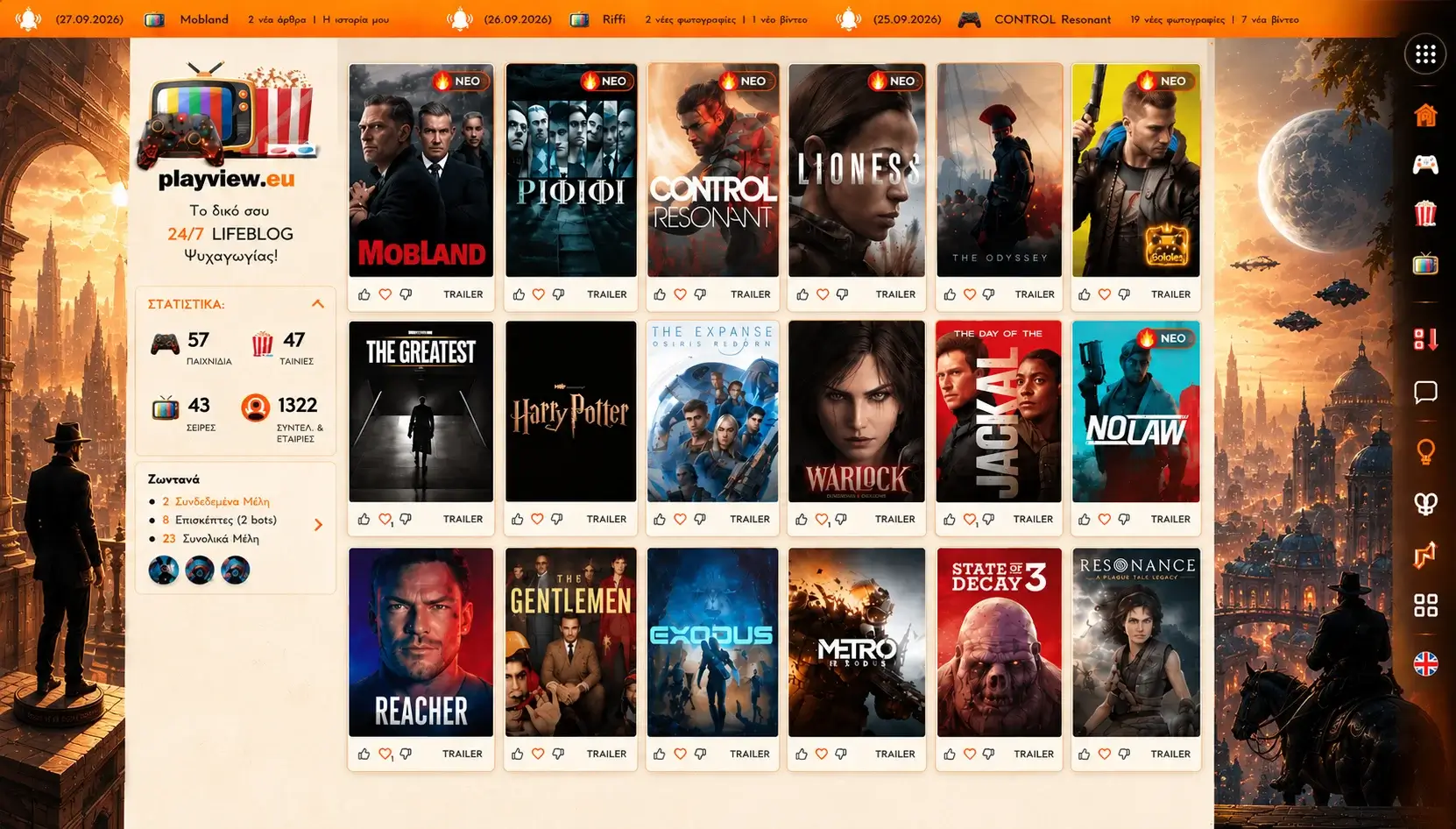Click the share arrow sidebar icon
The image size is (1456, 829).
pyautogui.click(x=1425, y=554)
